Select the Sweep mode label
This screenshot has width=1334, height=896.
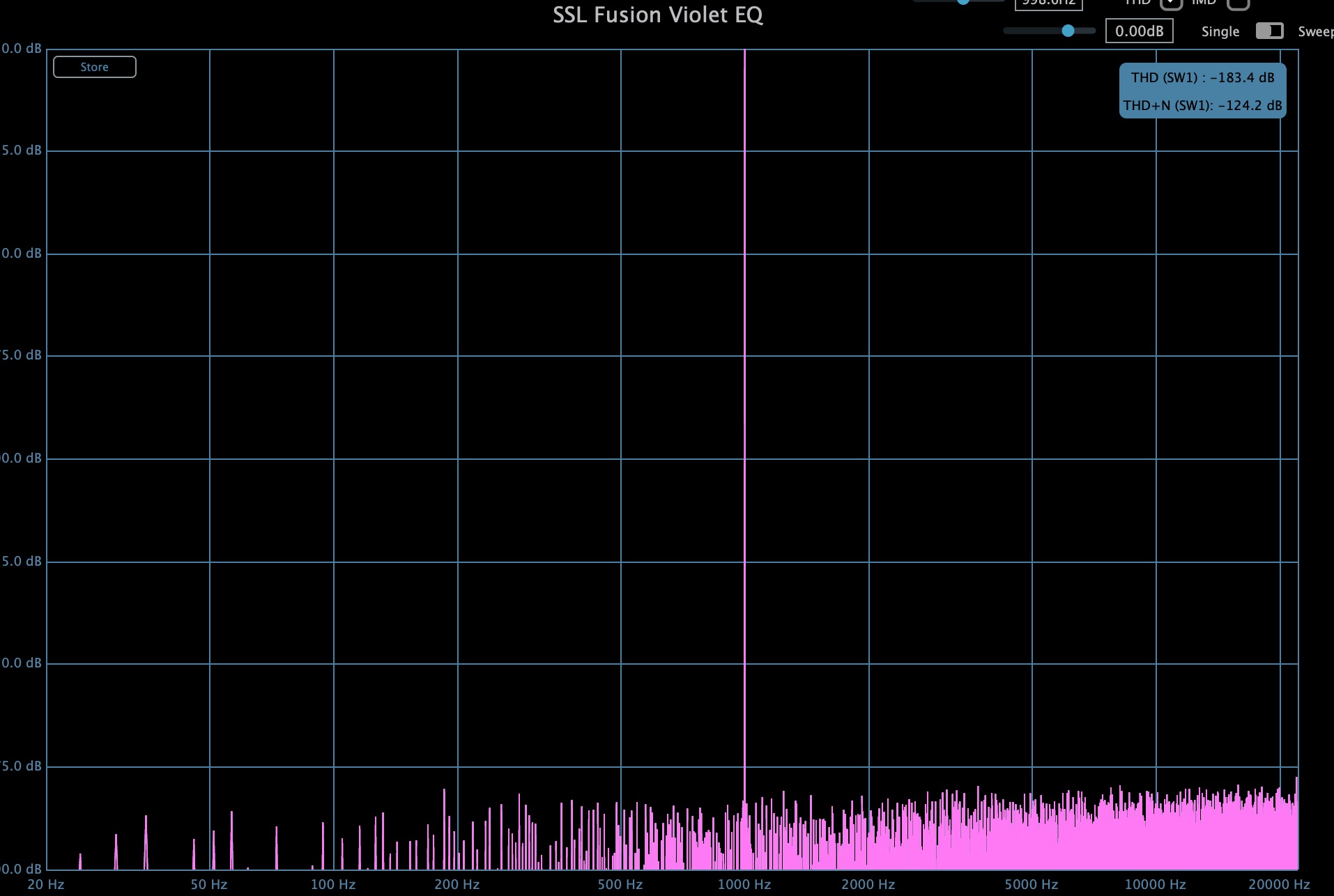[1314, 32]
